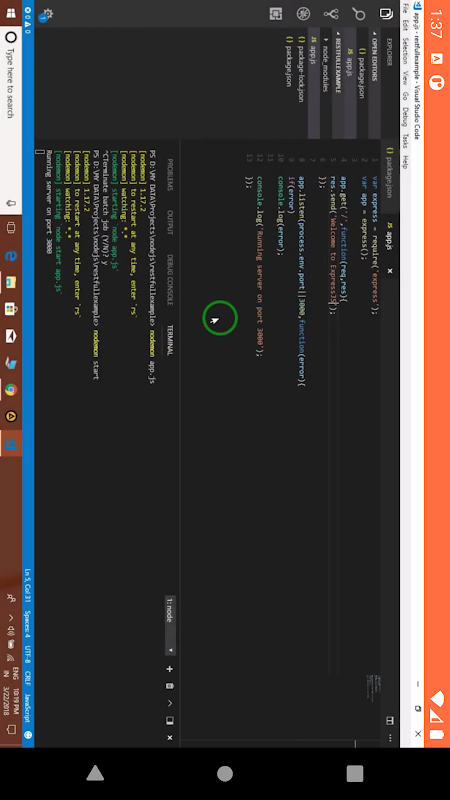
Task: Open the Selection menu
Action: click(405, 51)
